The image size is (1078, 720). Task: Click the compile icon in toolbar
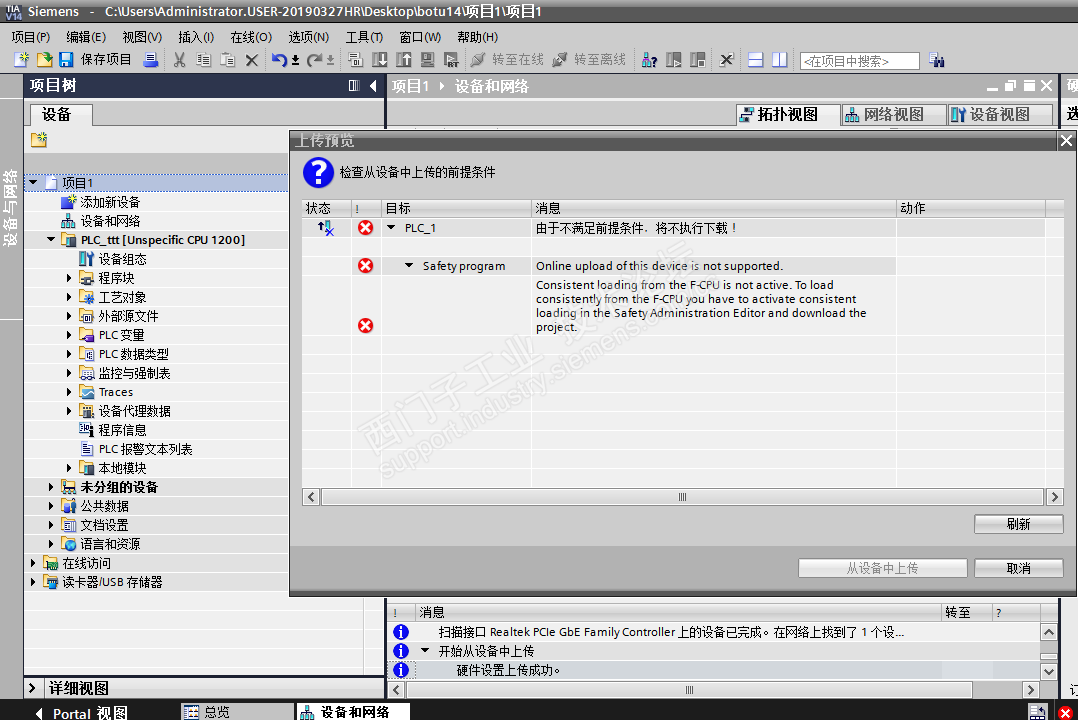pos(355,60)
